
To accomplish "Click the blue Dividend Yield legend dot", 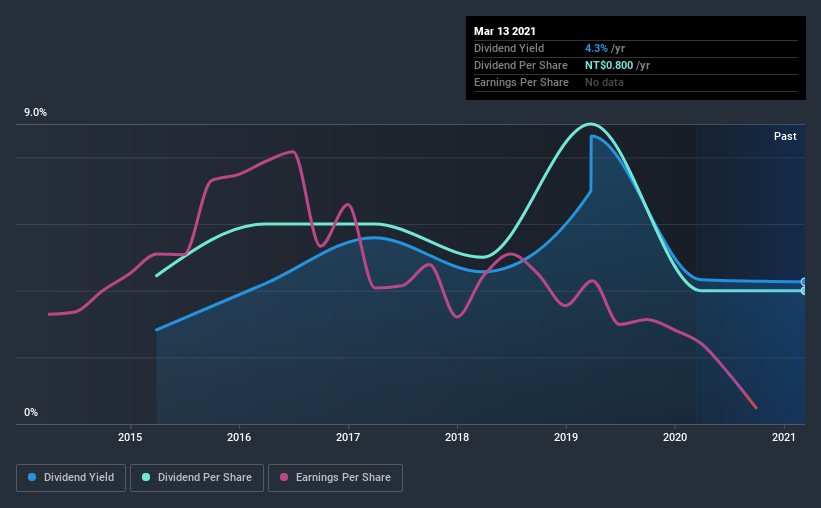I will (x=32, y=477).
